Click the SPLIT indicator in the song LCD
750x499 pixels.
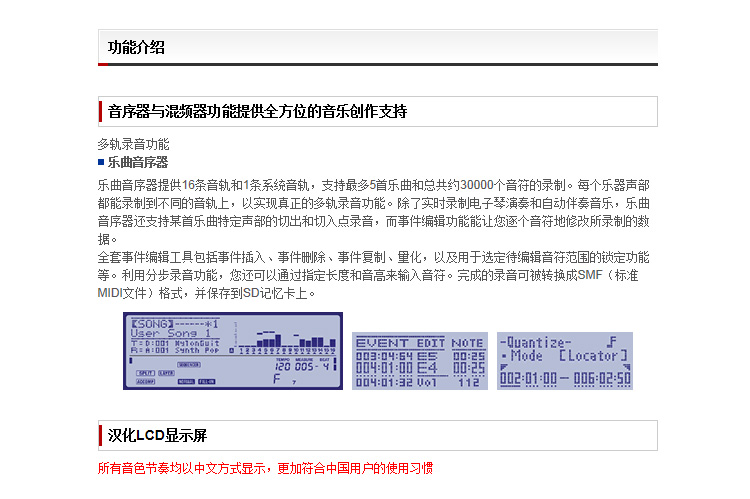click(145, 373)
